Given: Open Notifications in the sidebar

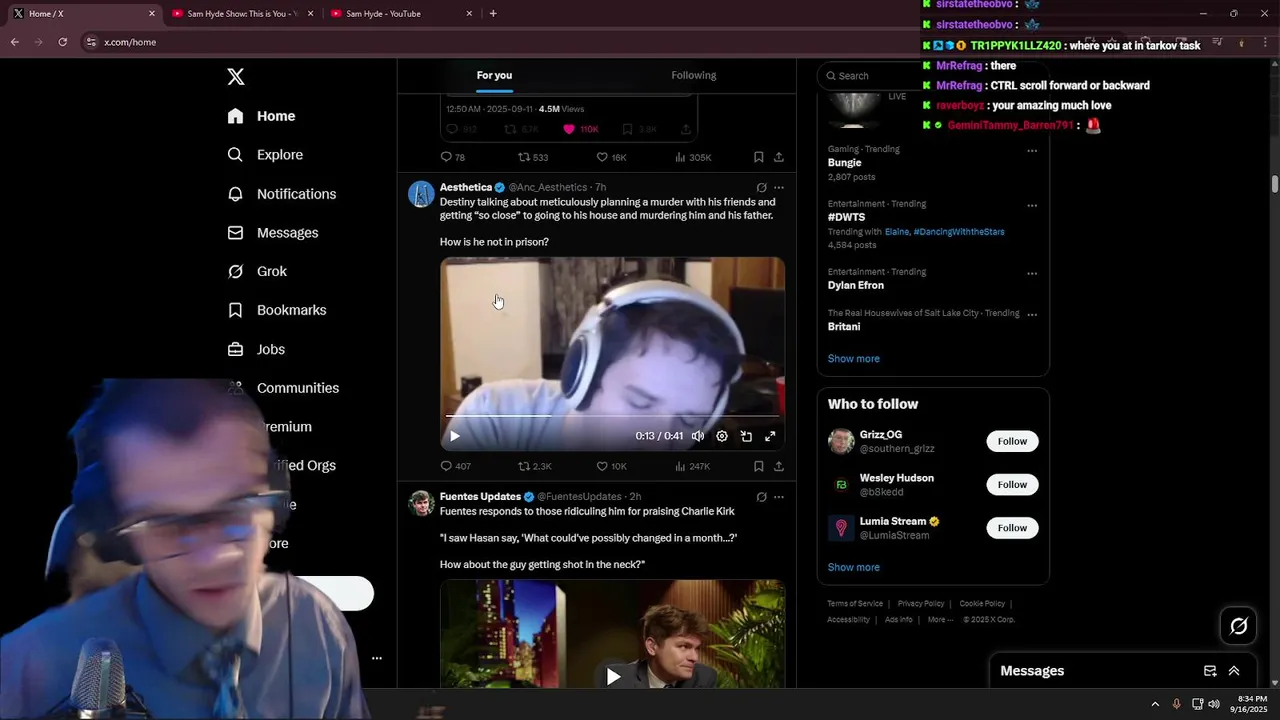Looking at the screenshot, I should pos(281,194).
